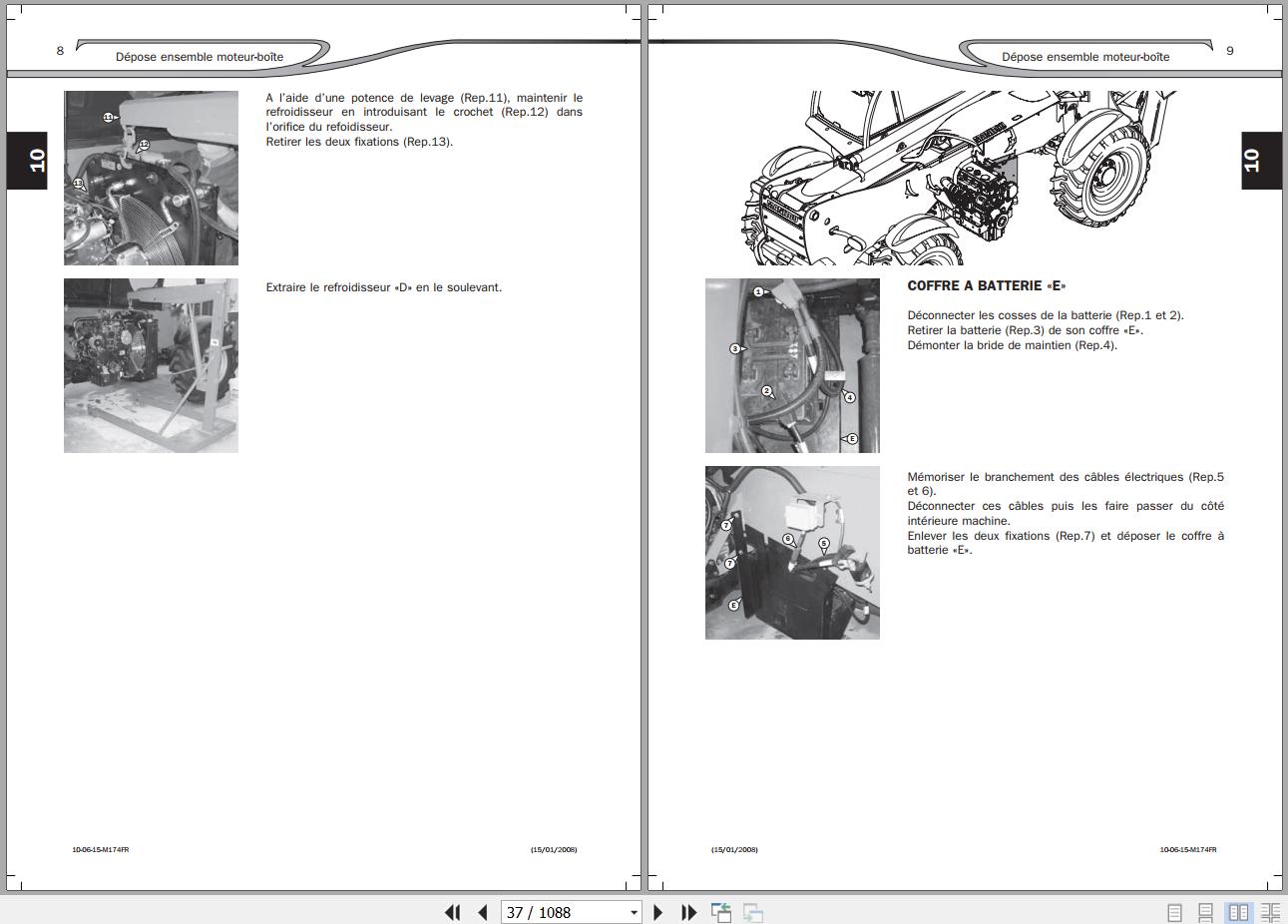Click the battery terminals photo with Rep.1
1288x924 pixels.
tap(792, 365)
